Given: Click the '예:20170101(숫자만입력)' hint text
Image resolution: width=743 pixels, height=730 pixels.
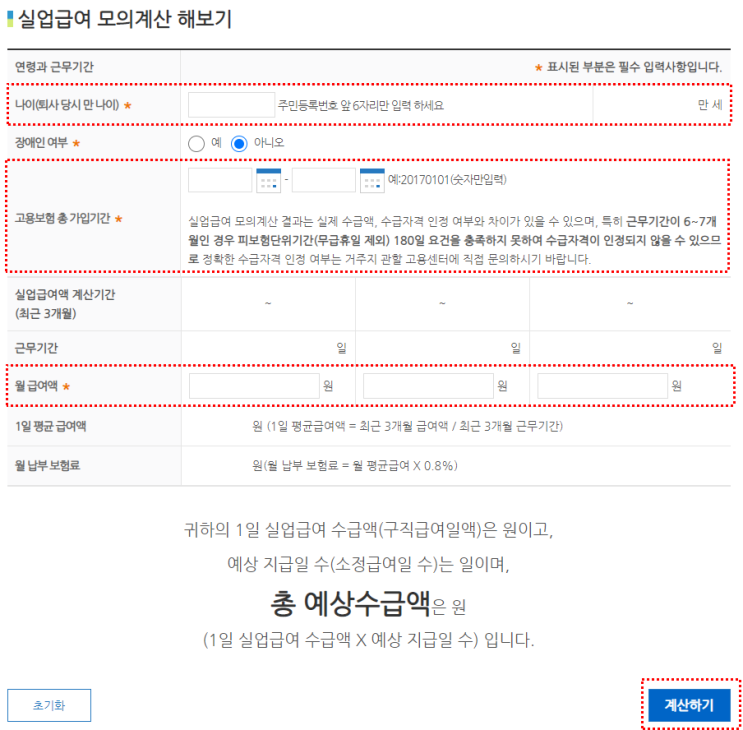Looking at the screenshot, I should point(447,180).
